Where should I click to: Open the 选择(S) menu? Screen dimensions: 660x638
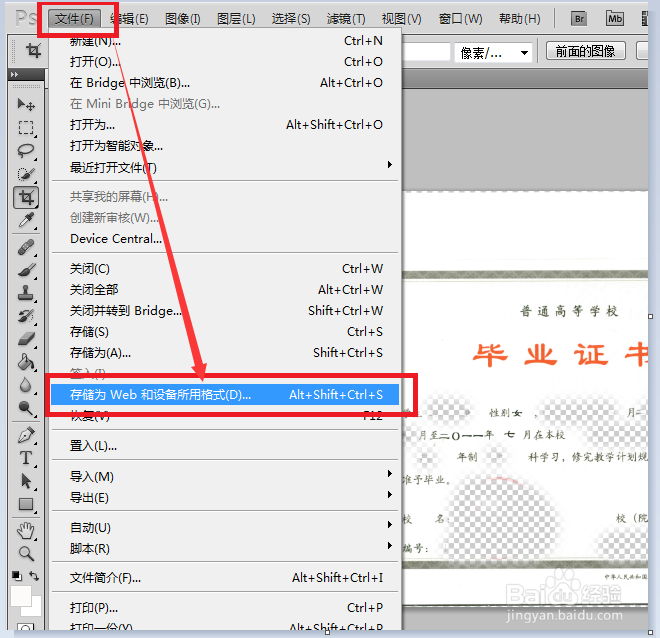pyautogui.click(x=291, y=19)
